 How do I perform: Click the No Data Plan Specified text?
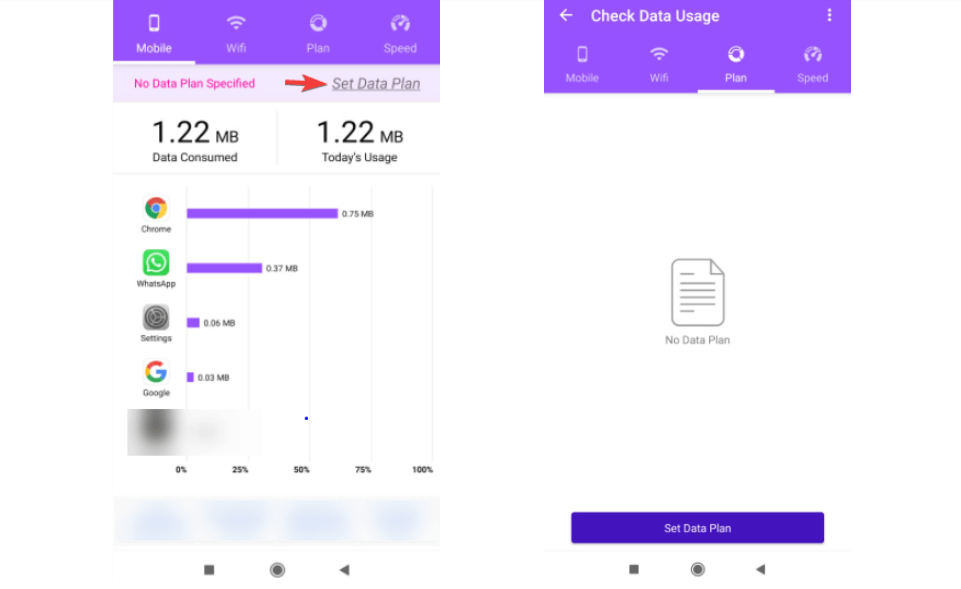194,83
